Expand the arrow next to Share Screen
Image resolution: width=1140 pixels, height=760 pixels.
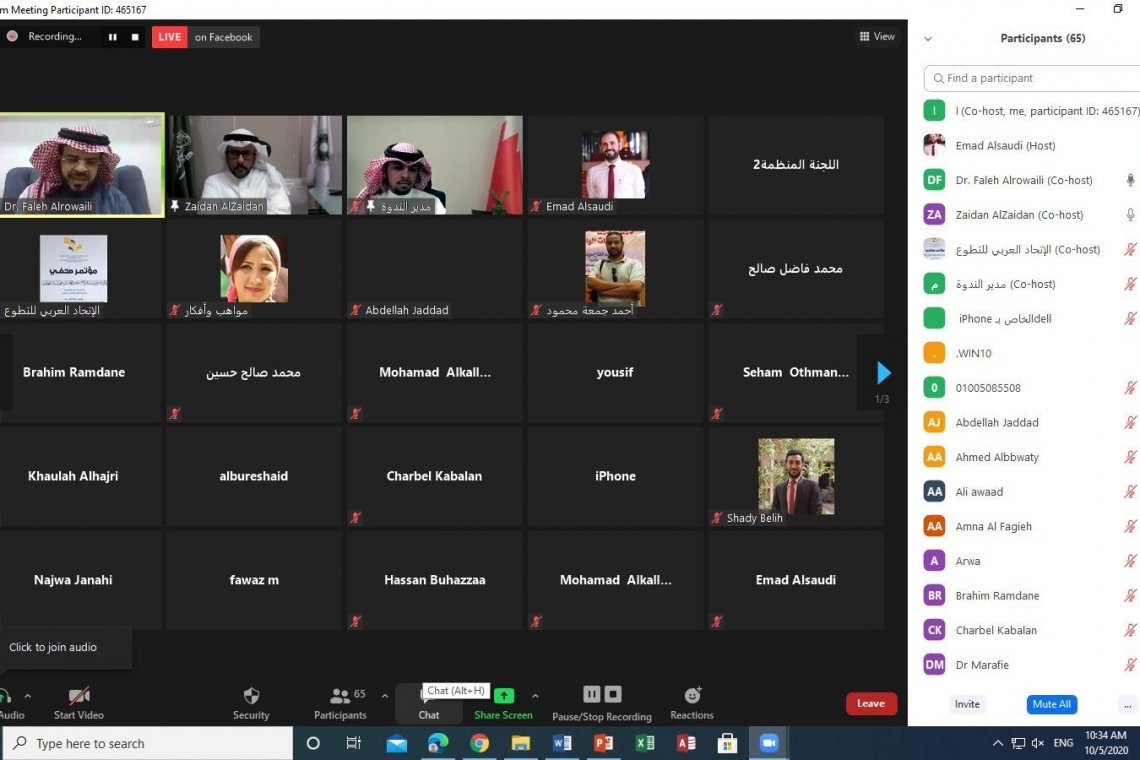click(535, 696)
